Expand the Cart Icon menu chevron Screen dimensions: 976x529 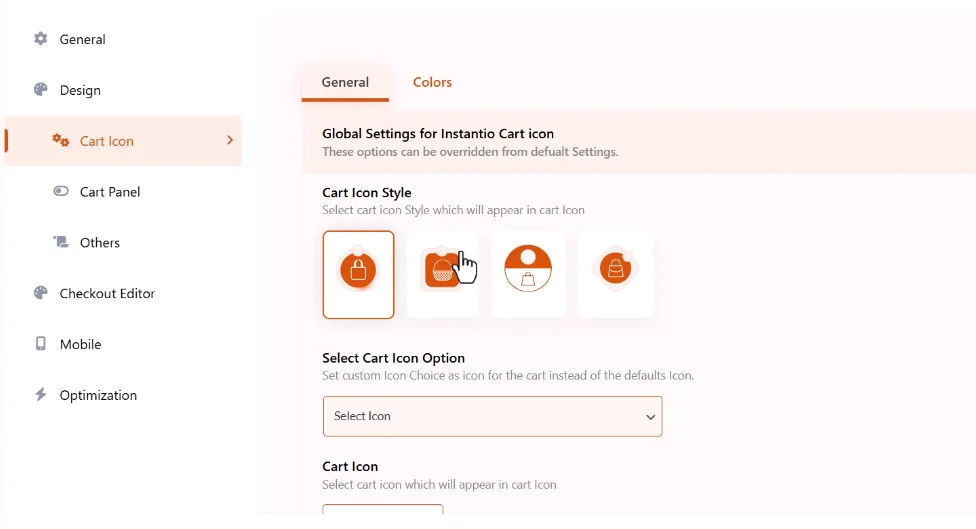[x=230, y=140]
